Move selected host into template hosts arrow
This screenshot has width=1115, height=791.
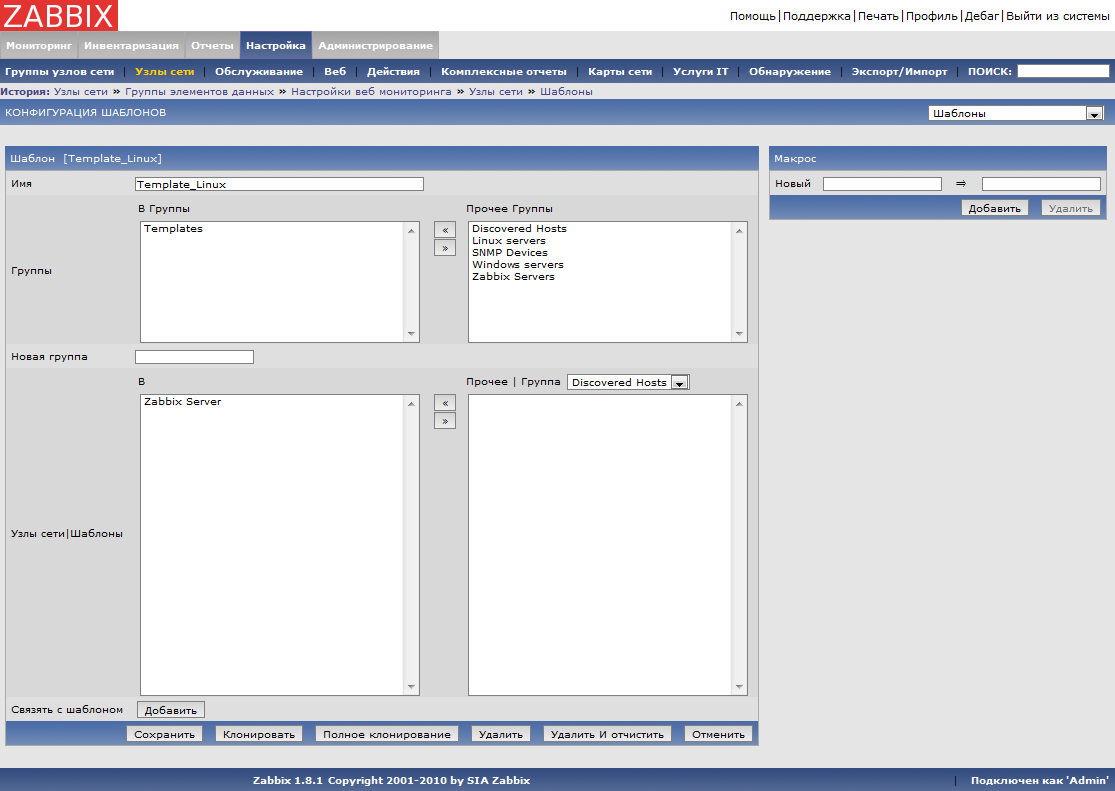(444, 403)
